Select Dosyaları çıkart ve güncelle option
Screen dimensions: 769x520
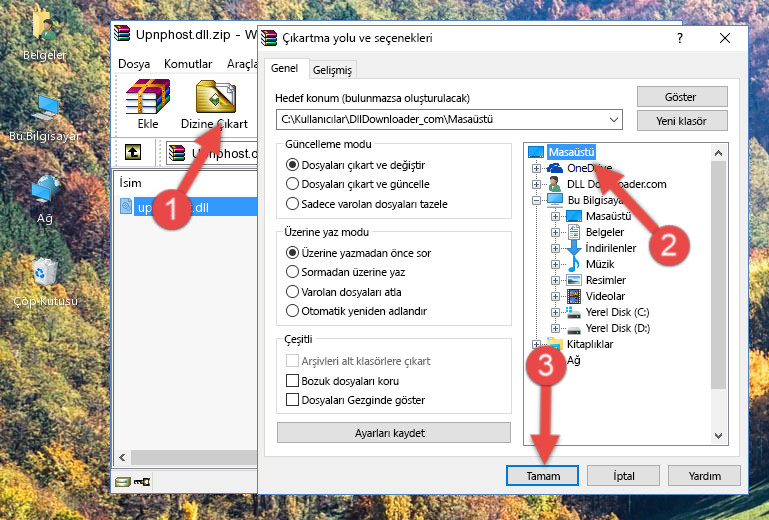[292, 184]
